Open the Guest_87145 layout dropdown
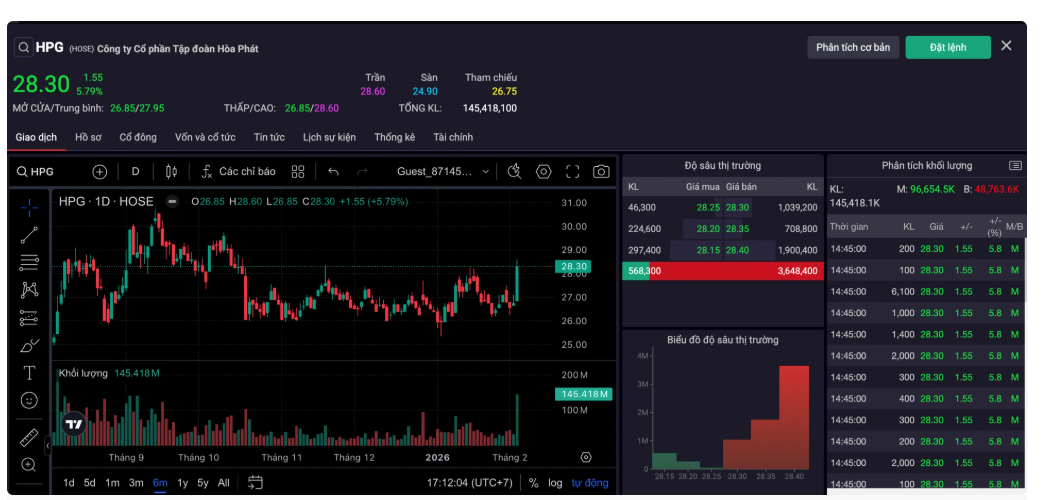Screen dimensions: 1043x500 (x=443, y=172)
